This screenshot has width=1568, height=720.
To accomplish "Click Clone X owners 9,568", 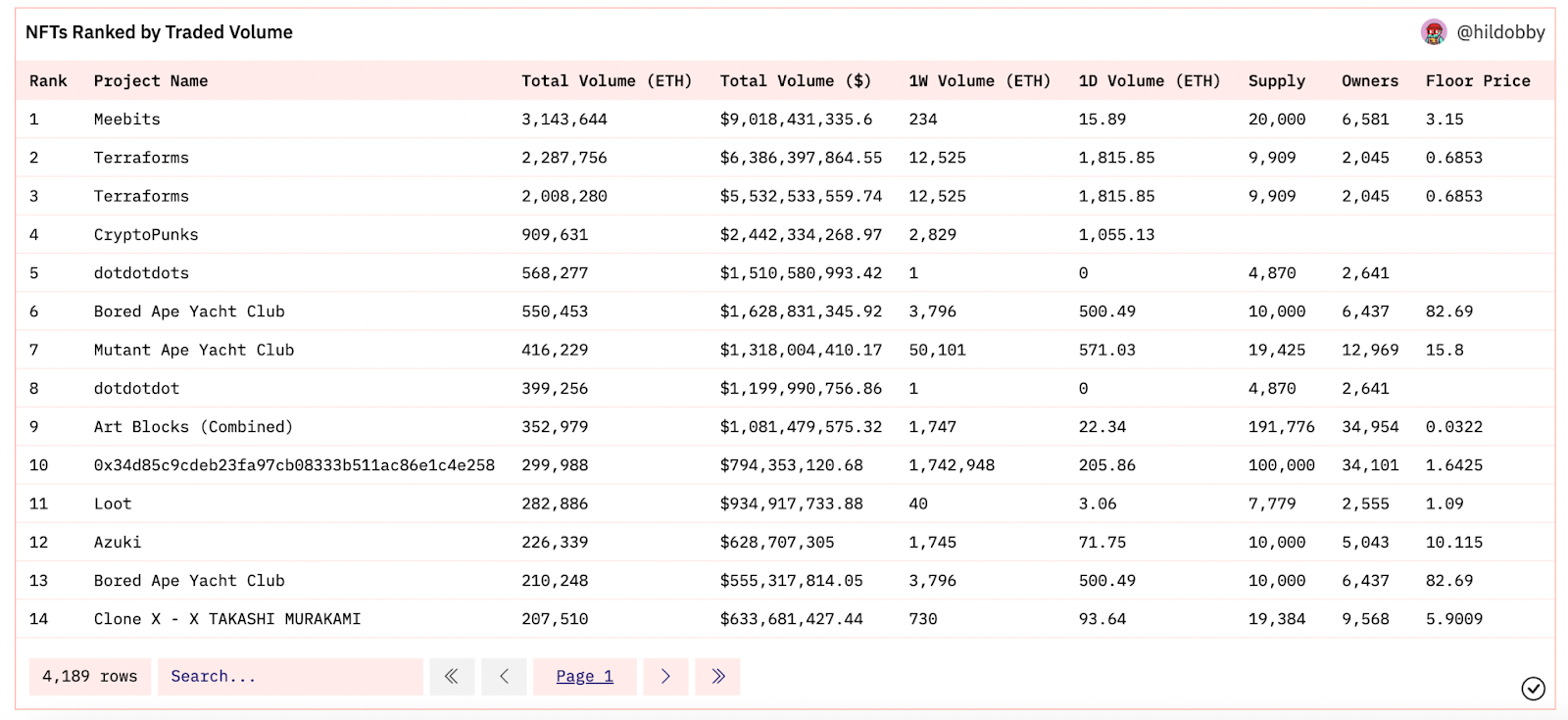I will point(1365,619).
